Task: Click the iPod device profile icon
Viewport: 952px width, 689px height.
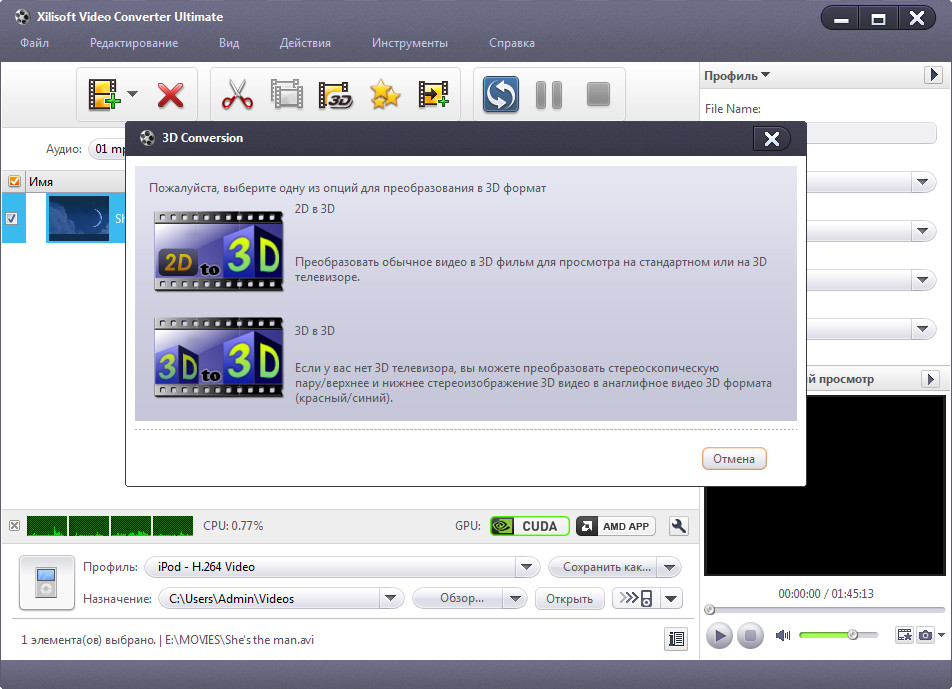Action: tap(47, 583)
